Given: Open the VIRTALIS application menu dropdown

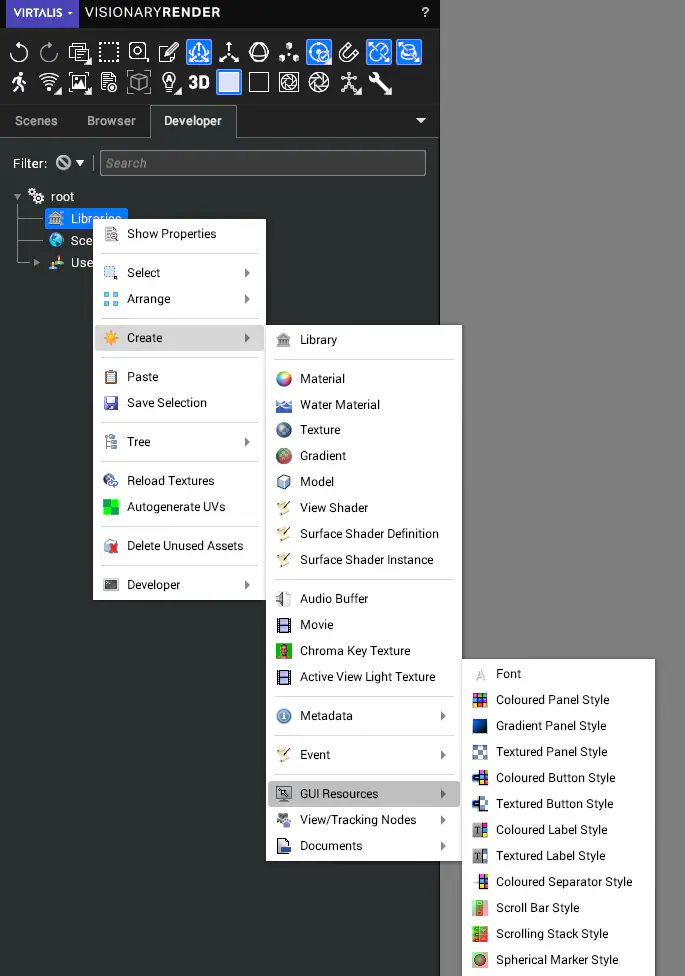Looking at the screenshot, I should pyautogui.click(x=43, y=13).
